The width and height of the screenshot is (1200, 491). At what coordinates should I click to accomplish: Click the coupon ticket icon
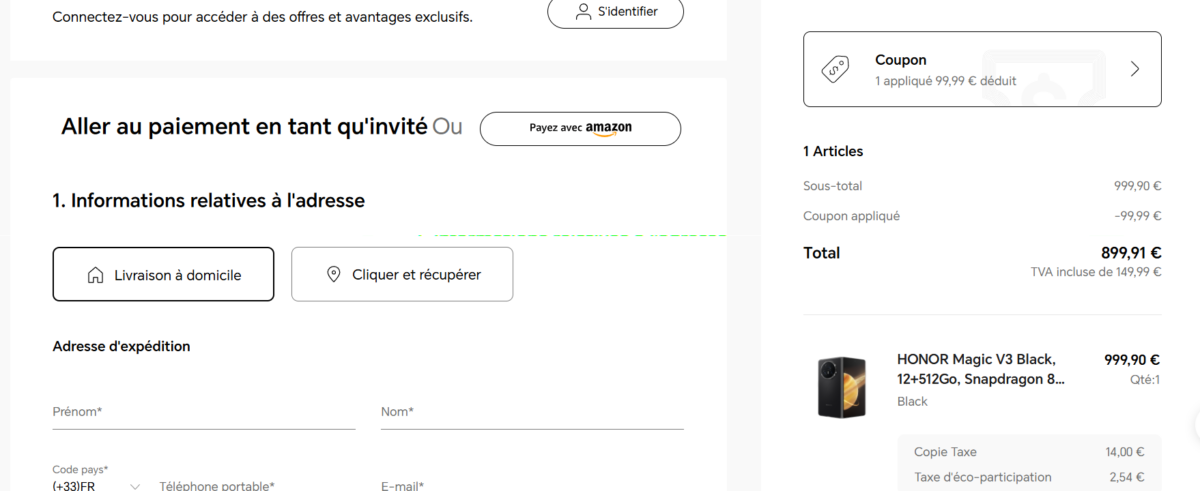(835, 69)
